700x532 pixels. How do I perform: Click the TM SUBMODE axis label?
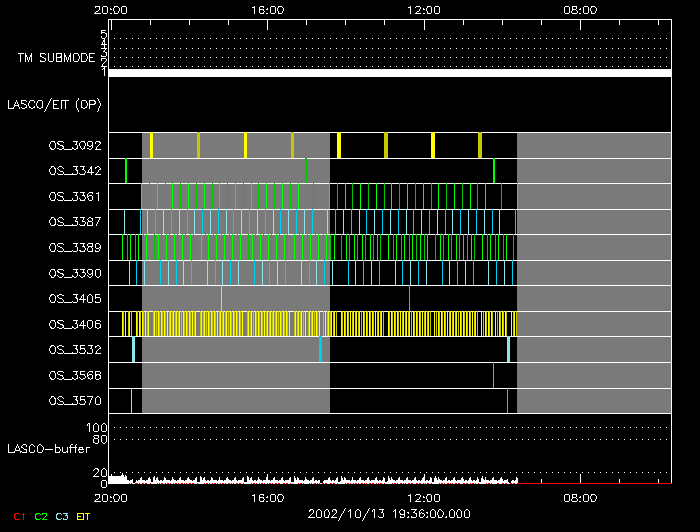(56, 58)
